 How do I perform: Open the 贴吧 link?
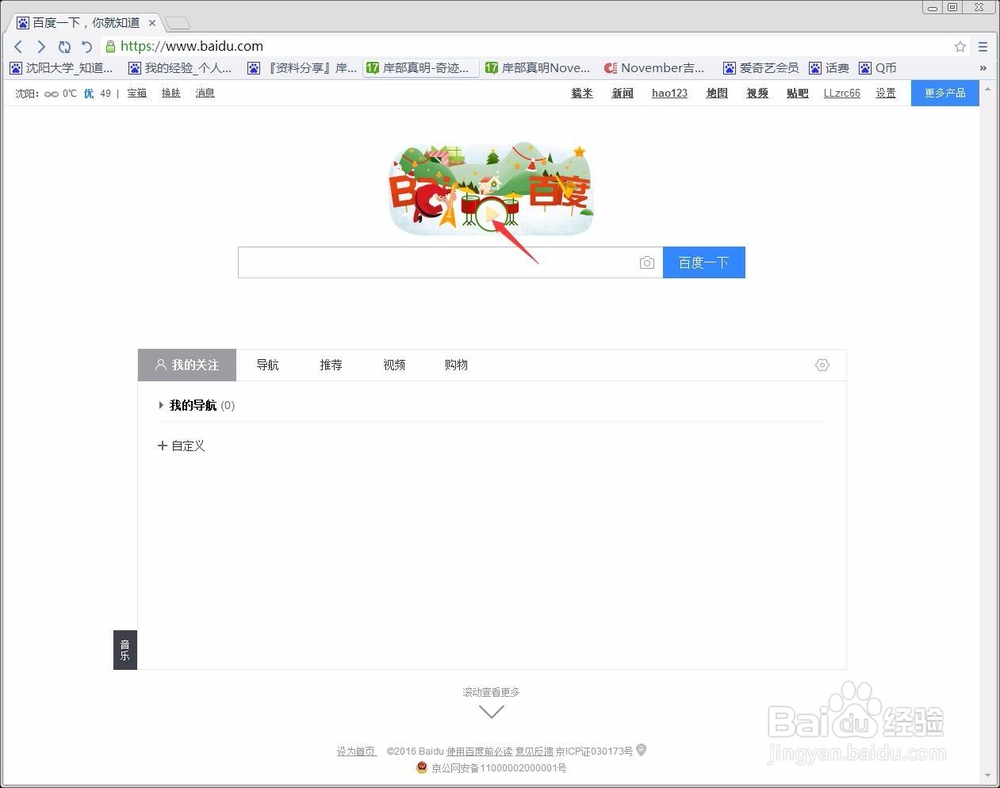tap(797, 93)
